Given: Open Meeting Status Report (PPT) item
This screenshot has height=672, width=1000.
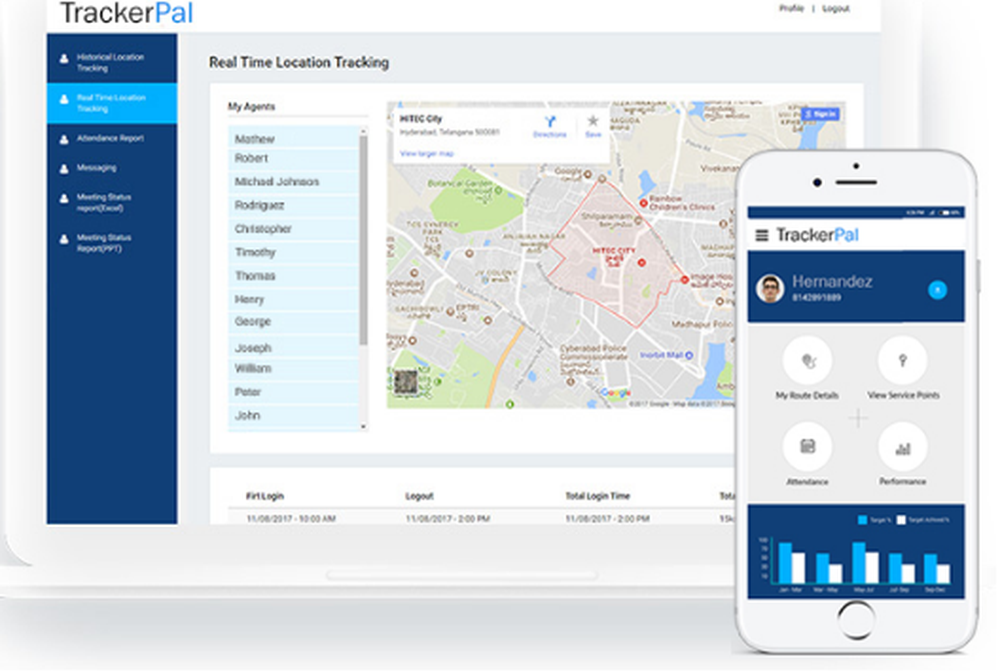Looking at the screenshot, I should point(112,243).
